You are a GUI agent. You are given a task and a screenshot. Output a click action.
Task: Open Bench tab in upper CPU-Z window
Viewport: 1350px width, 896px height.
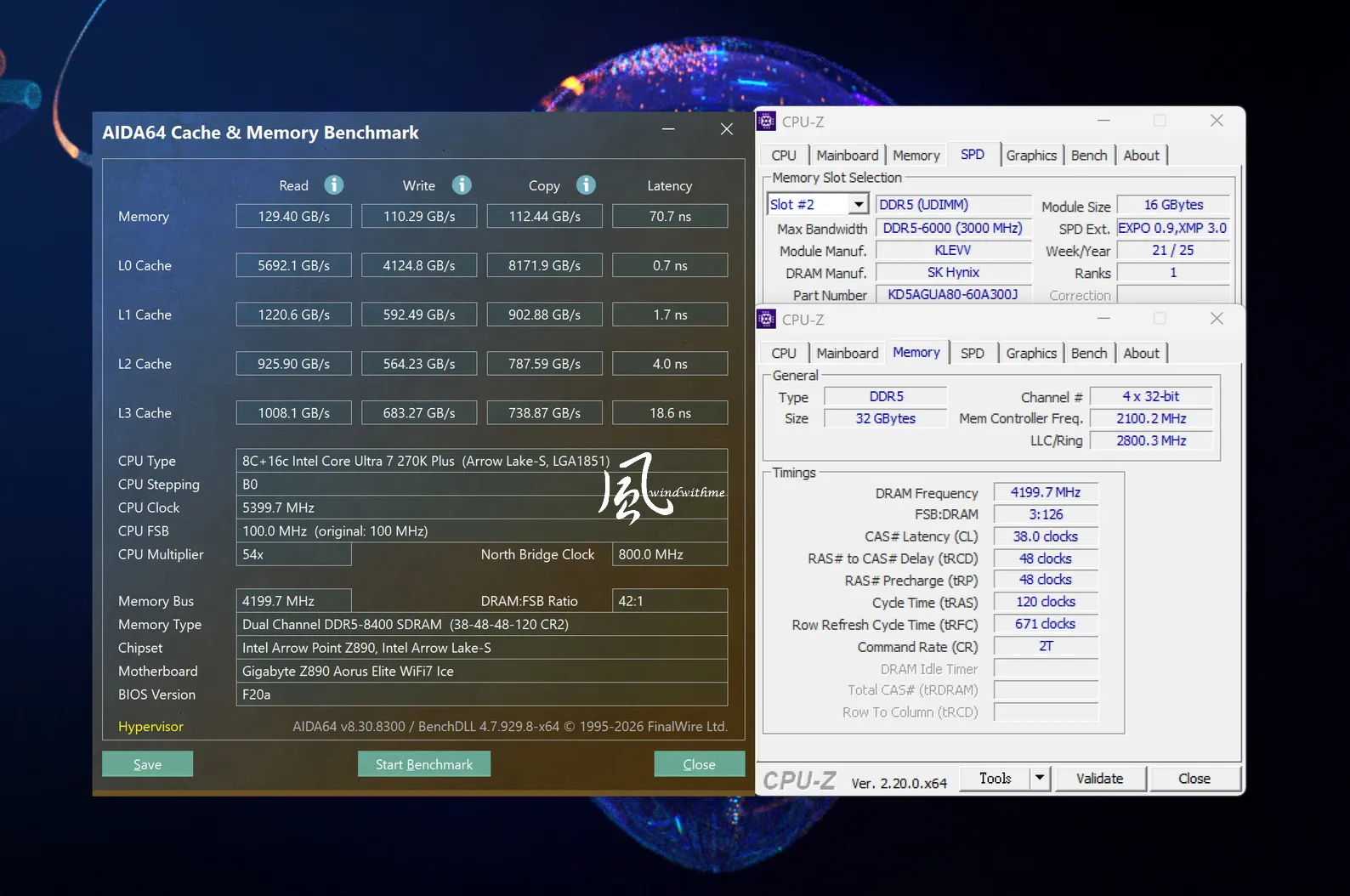(x=1089, y=156)
